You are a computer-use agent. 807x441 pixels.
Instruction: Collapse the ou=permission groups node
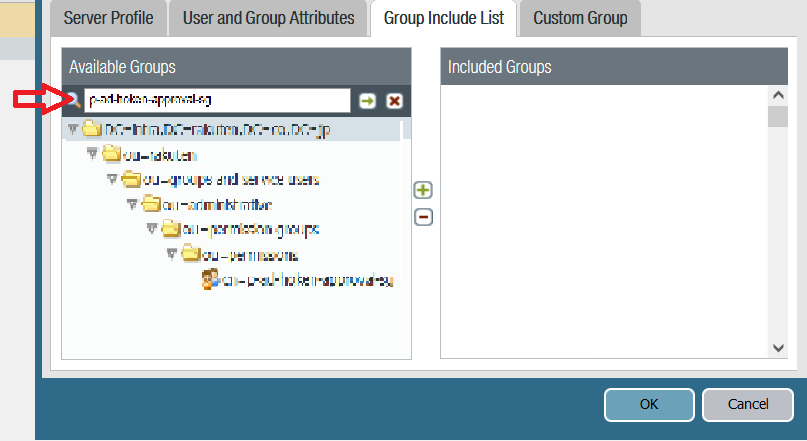tap(152, 228)
